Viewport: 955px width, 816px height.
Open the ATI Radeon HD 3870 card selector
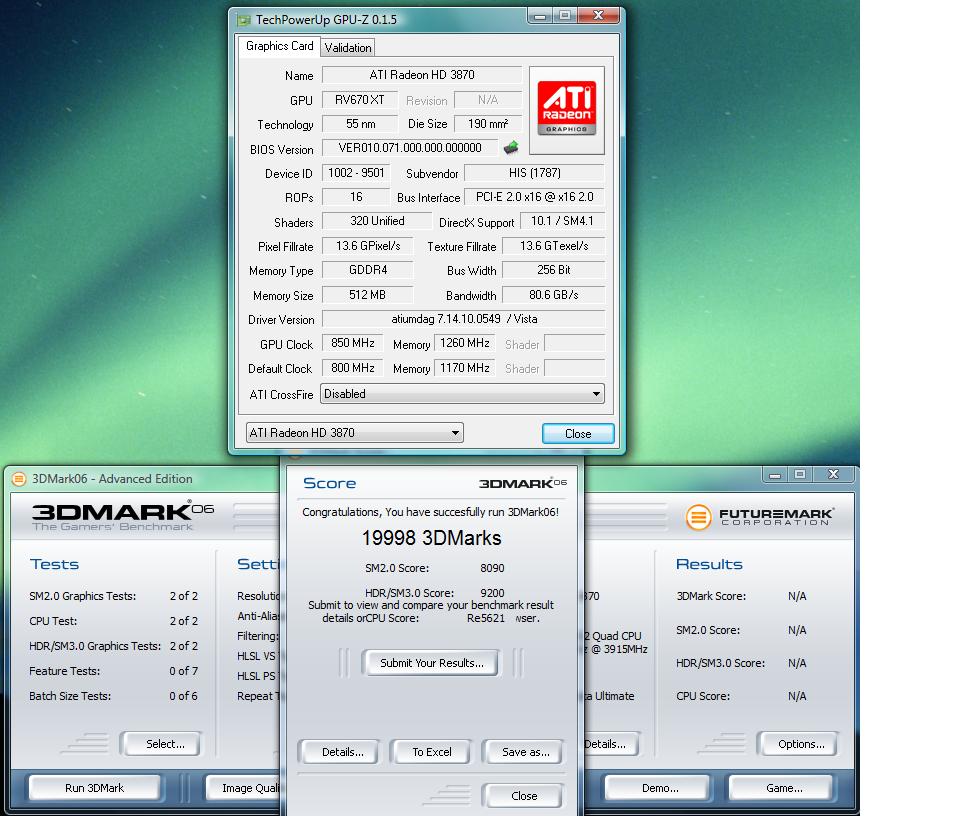pyautogui.click(x=354, y=433)
